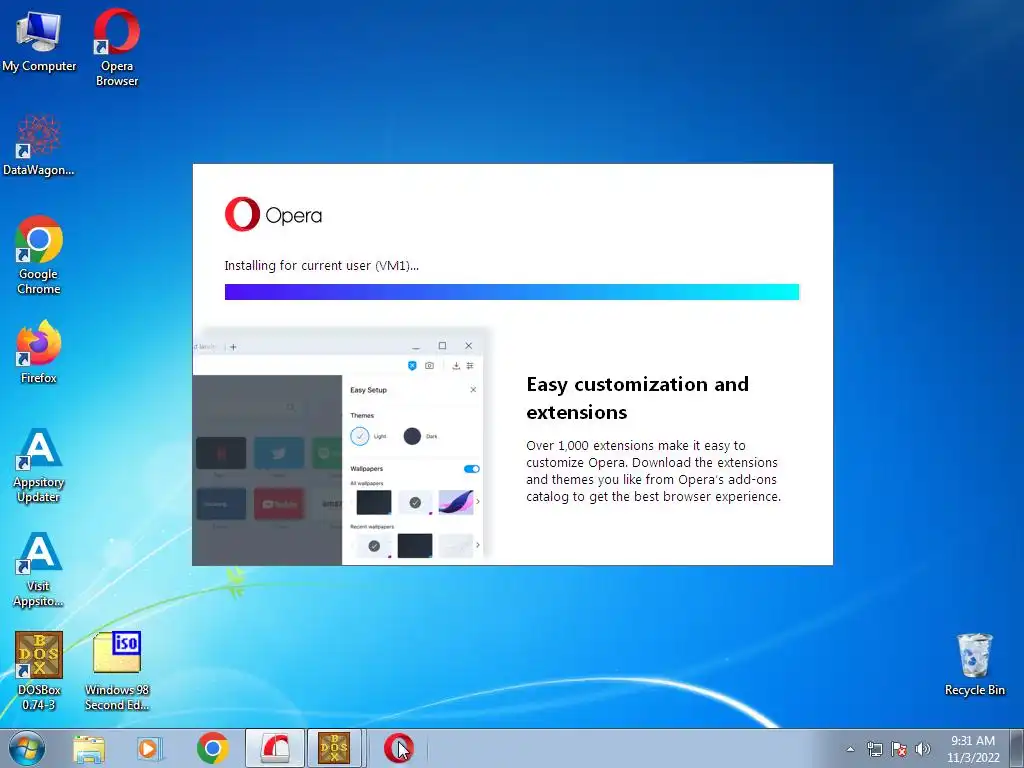Select the Recycle Bin icon
Viewport: 1024px width, 768px height.
coord(974,665)
